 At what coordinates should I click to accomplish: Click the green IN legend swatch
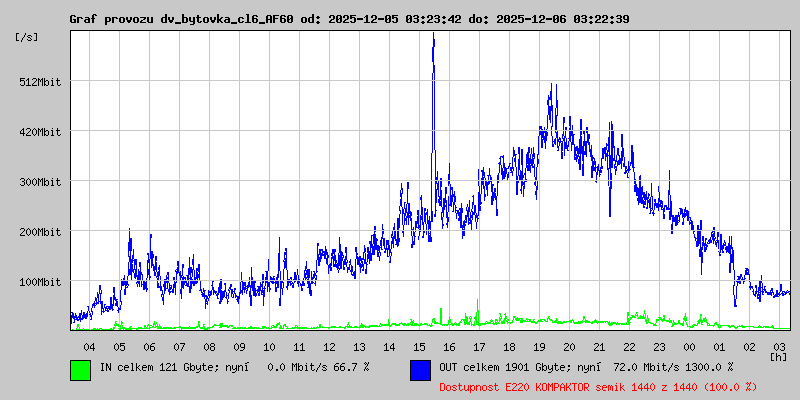click(80, 369)
